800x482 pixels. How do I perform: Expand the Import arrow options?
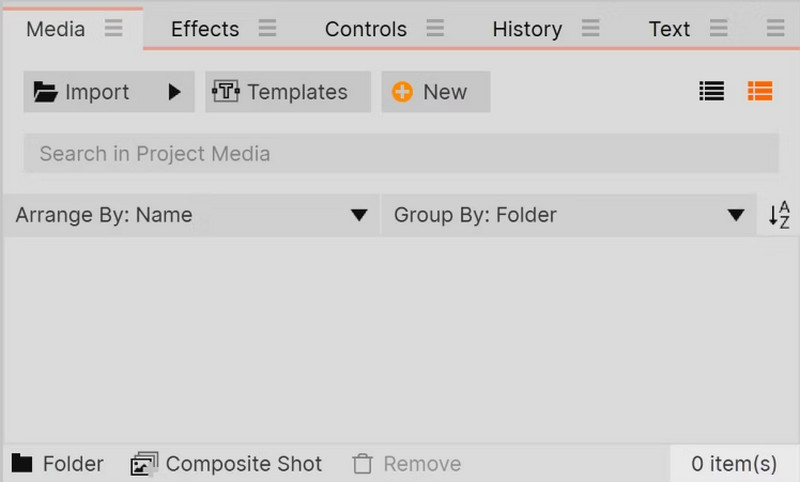(174, 92)
